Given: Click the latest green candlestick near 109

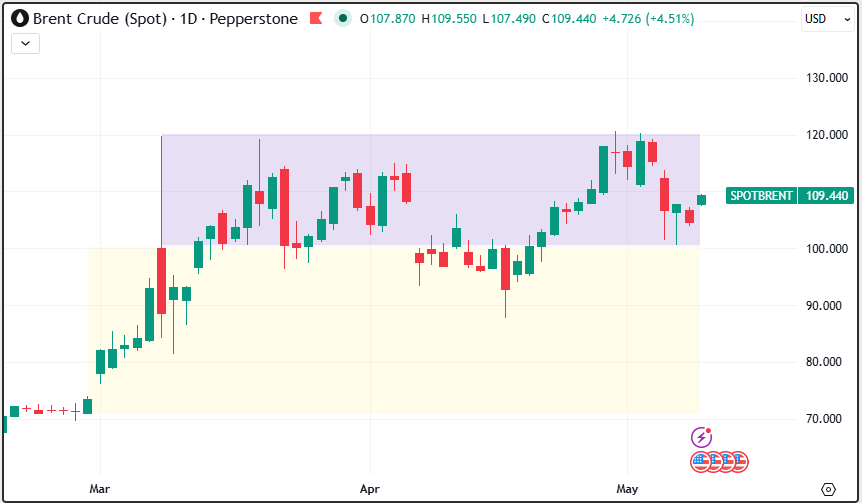Looking at the screenshot, I should point(701,200).
